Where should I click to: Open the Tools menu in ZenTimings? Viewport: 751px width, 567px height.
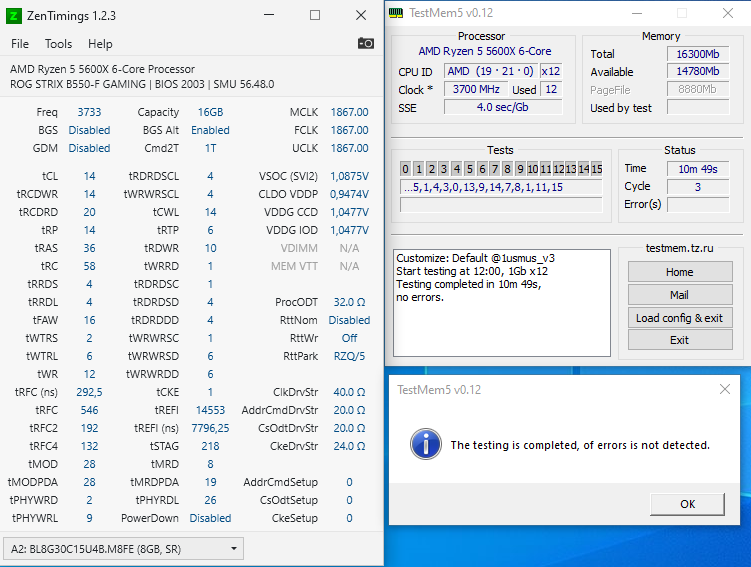click(x=58, y=44)
